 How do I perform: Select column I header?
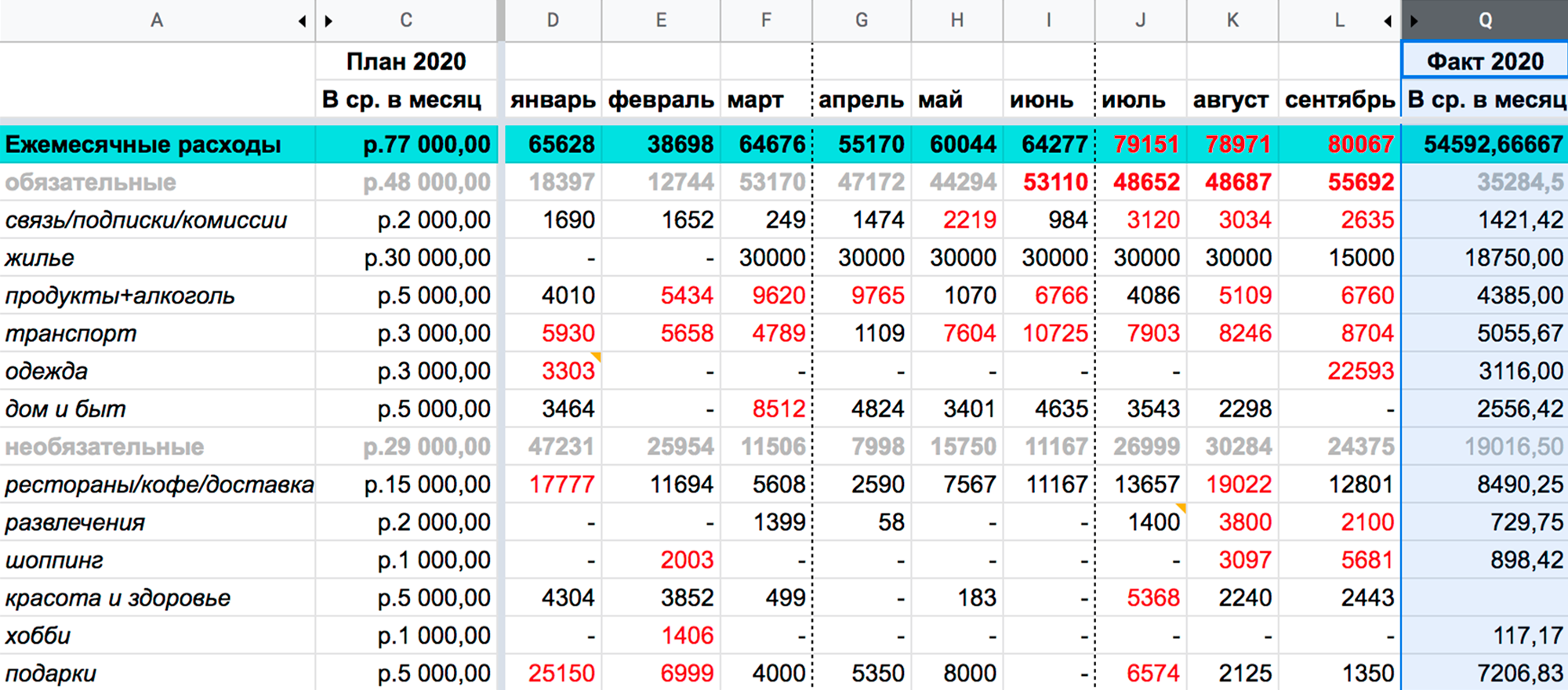1049,20
